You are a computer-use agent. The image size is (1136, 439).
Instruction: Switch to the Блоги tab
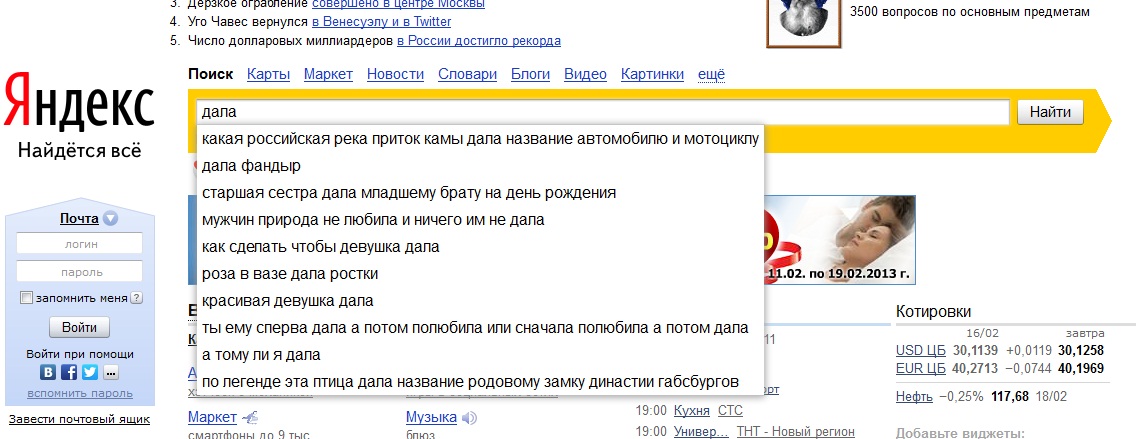pos(530,74)
